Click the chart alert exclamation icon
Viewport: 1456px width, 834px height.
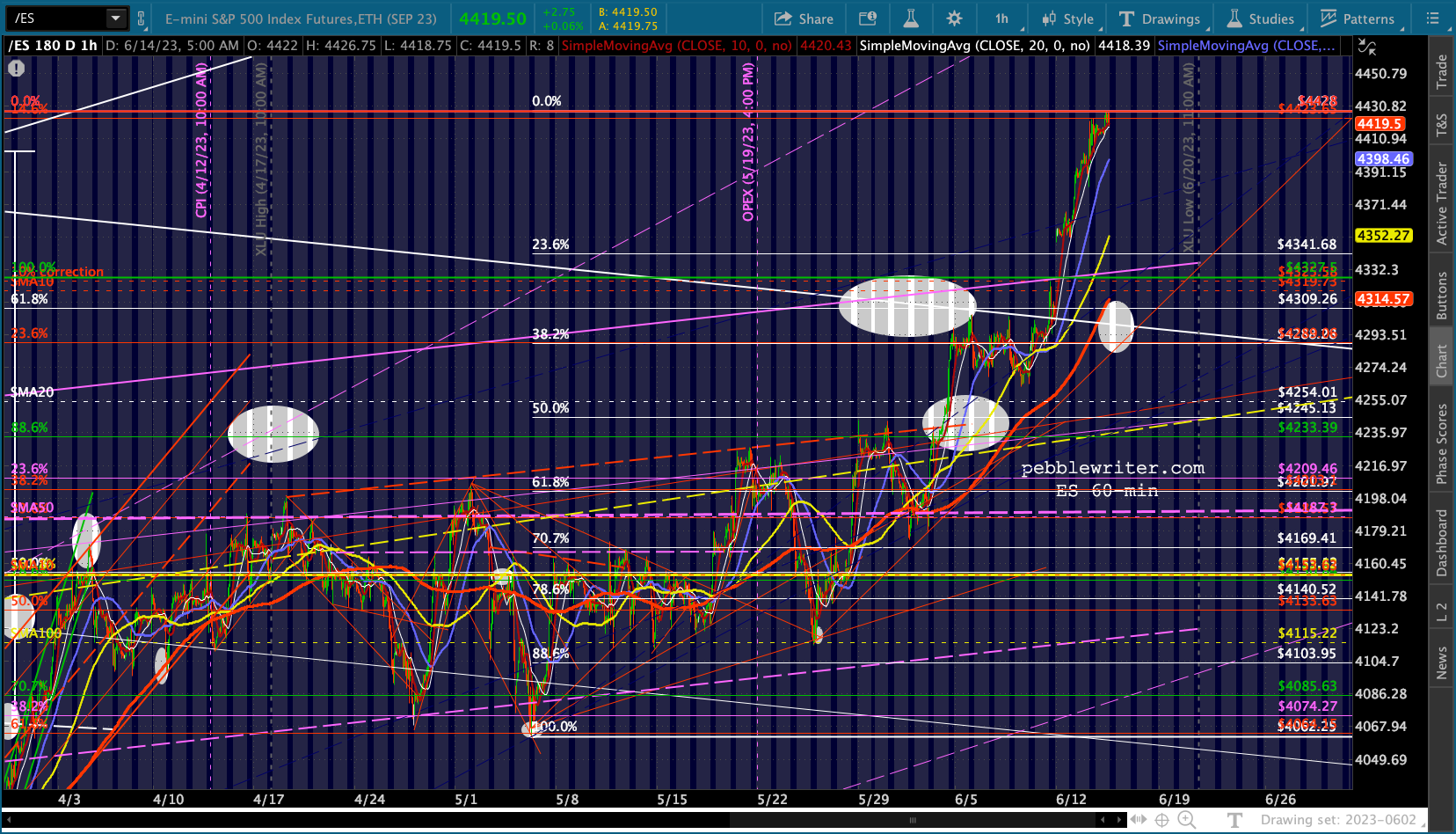(x=17, y=68)
